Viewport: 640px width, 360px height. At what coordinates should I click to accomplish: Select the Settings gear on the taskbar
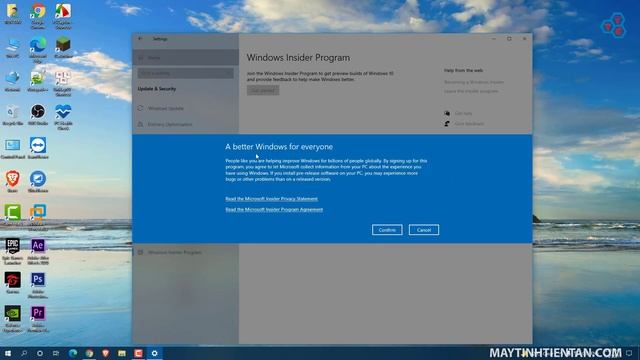pos(155,353)
